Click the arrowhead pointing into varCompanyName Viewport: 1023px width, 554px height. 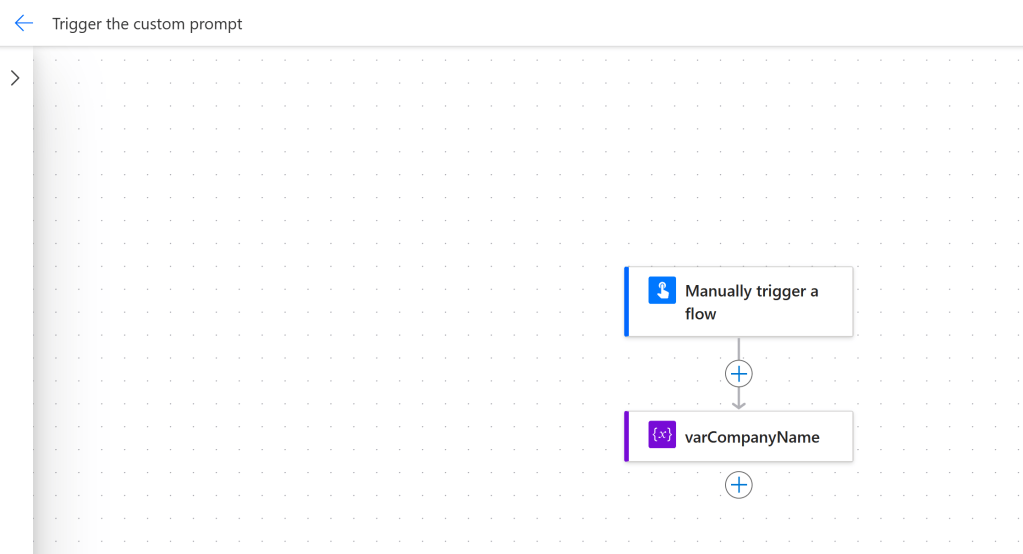click(x=738, y=403)
